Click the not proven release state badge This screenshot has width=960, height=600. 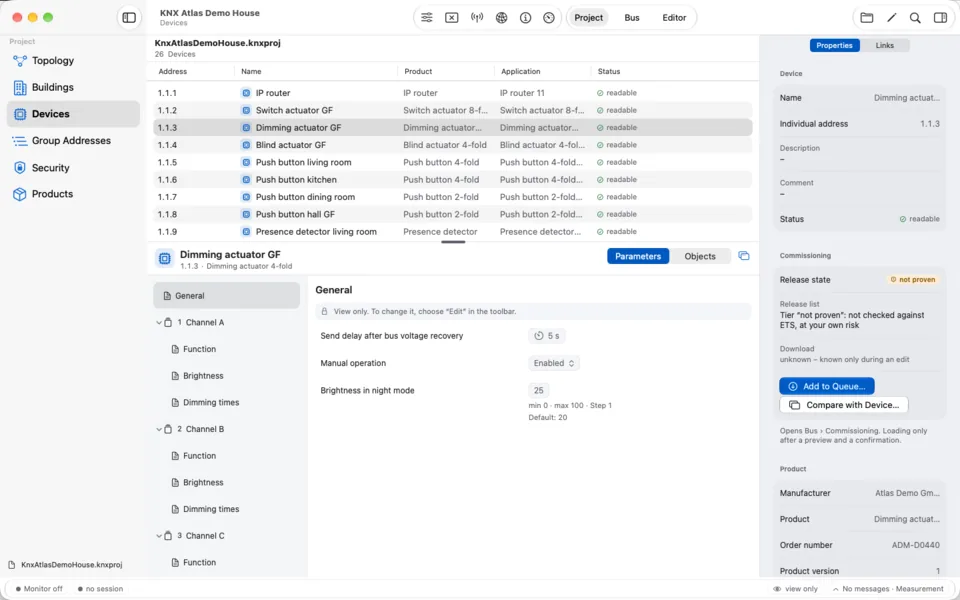pyautogui.click(x=912, y=280)
